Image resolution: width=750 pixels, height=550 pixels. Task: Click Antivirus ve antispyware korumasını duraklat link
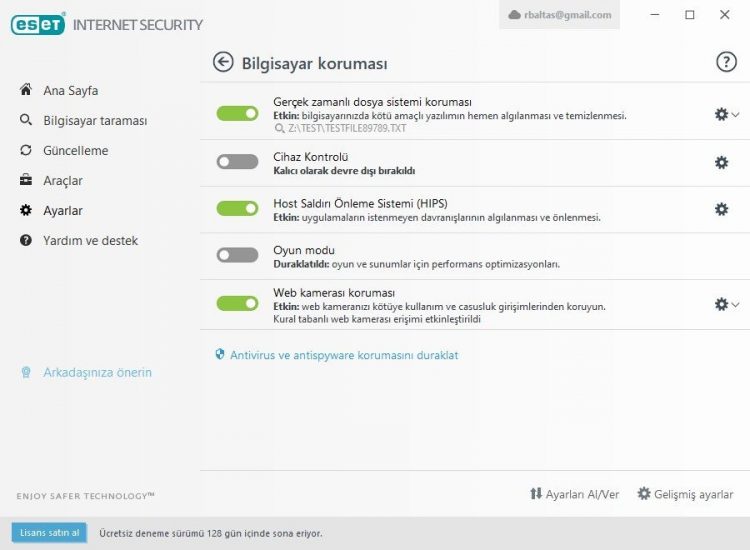click(x=344, y=355)
